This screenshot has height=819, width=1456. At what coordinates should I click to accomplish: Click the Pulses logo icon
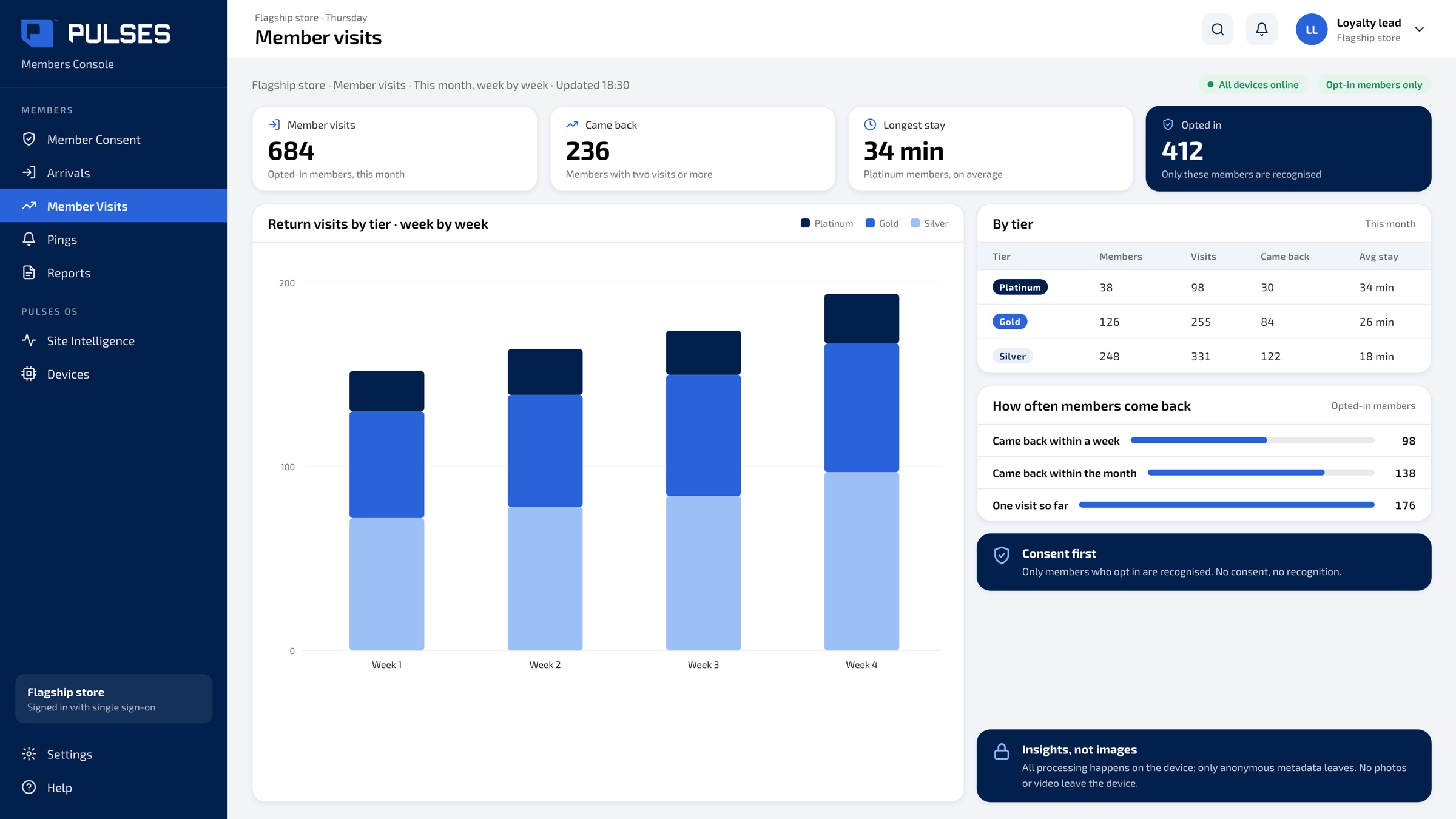click(x=37, y=33)
